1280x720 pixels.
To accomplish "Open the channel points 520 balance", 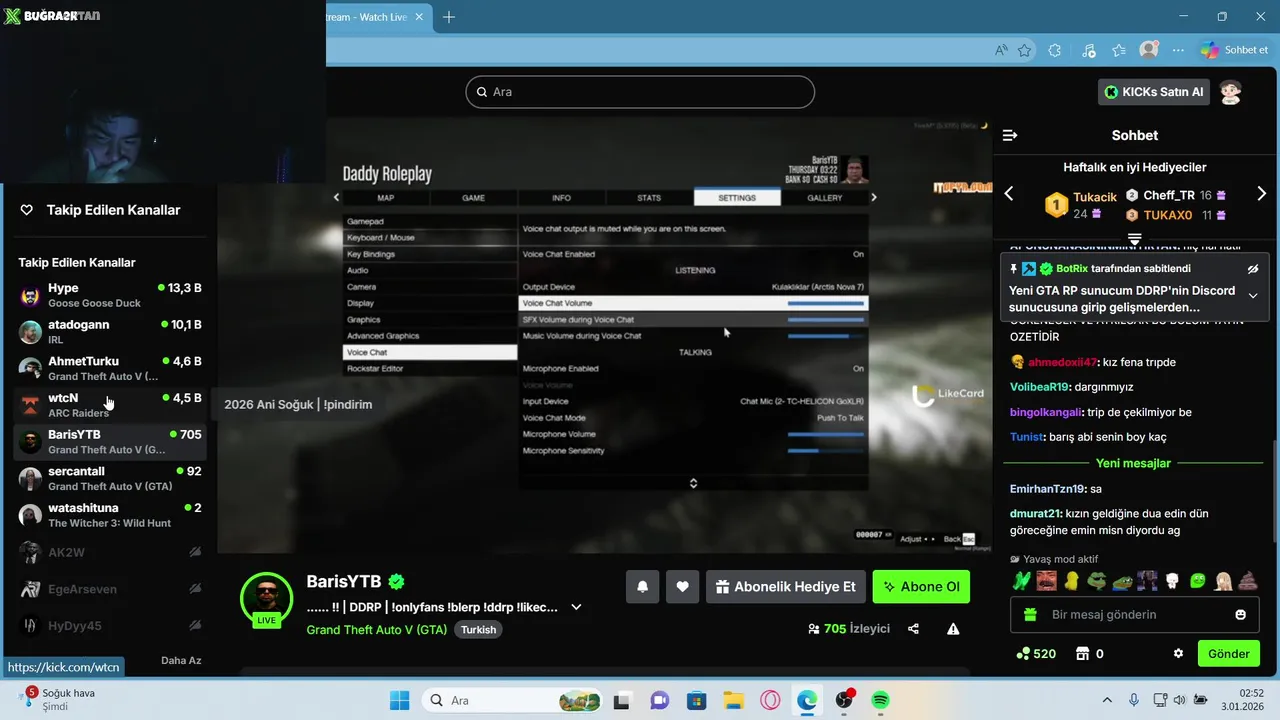I will (1035, 654).
